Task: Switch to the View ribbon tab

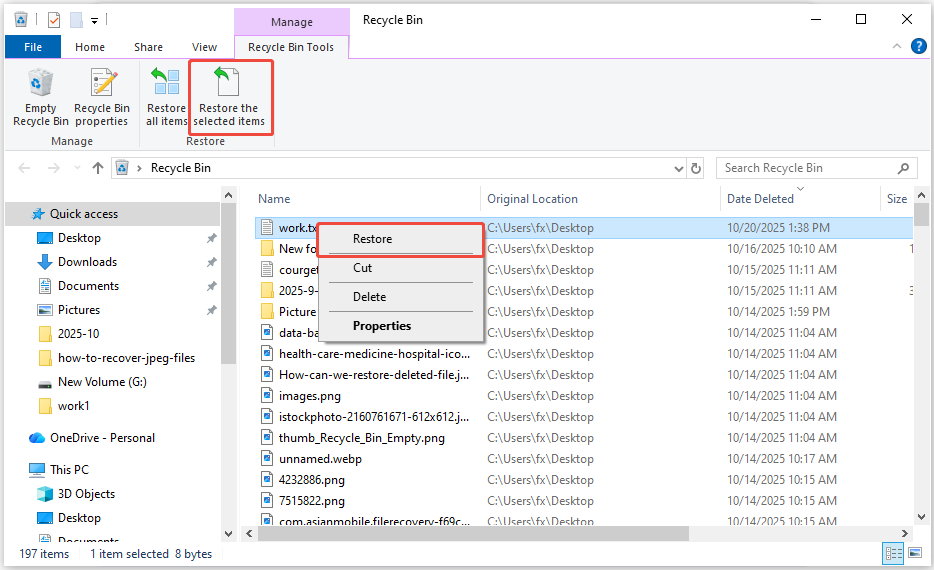Action: [x=204, y=47]
